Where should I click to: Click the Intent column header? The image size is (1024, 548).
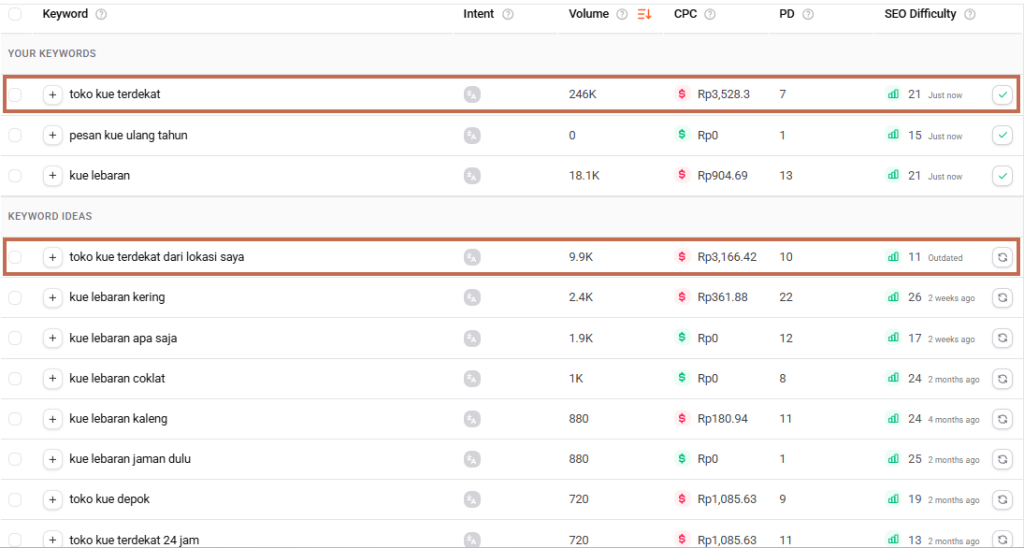[479, 14]
